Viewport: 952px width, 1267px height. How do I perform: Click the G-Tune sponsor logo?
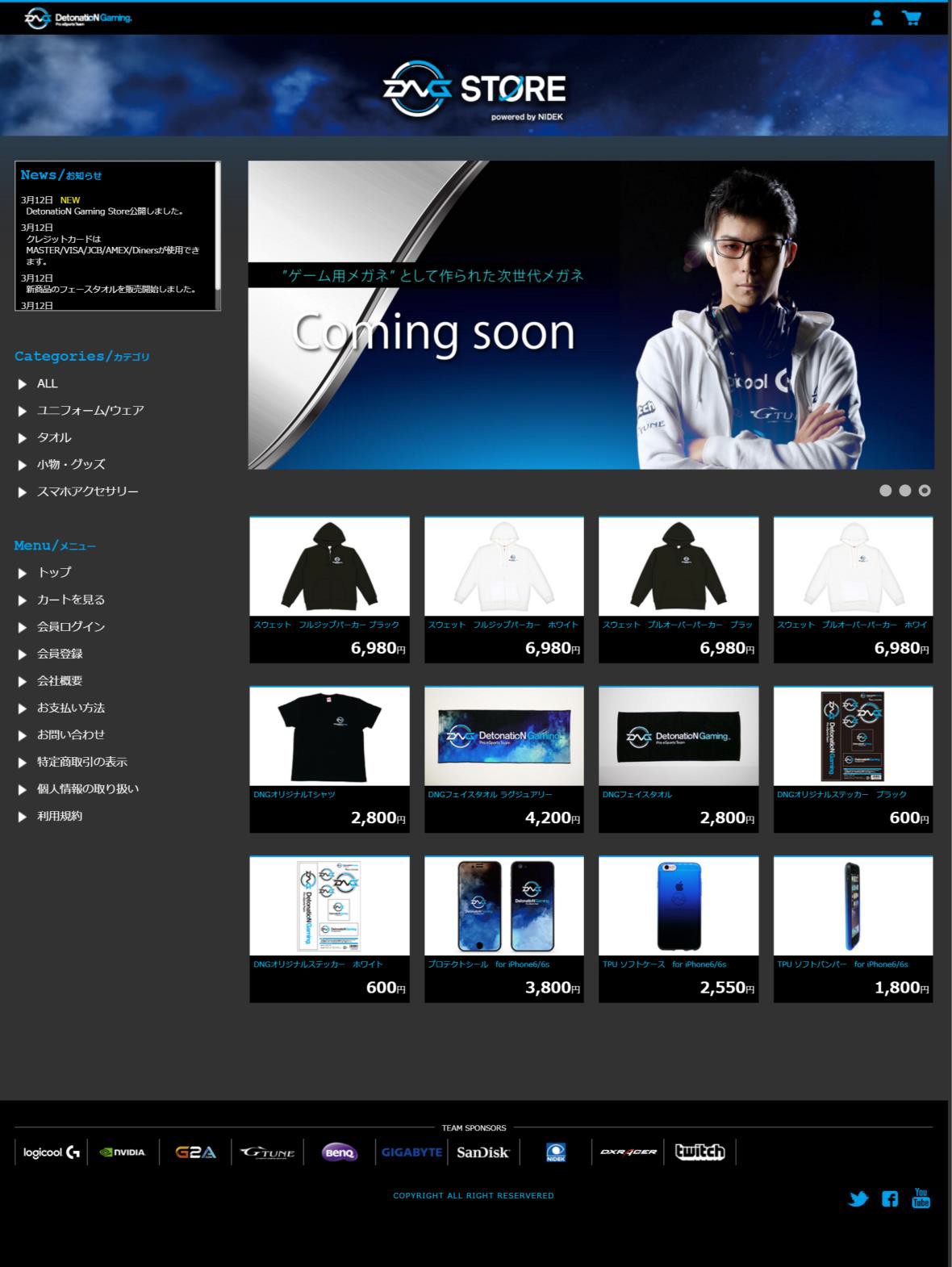coord(268,1152)
